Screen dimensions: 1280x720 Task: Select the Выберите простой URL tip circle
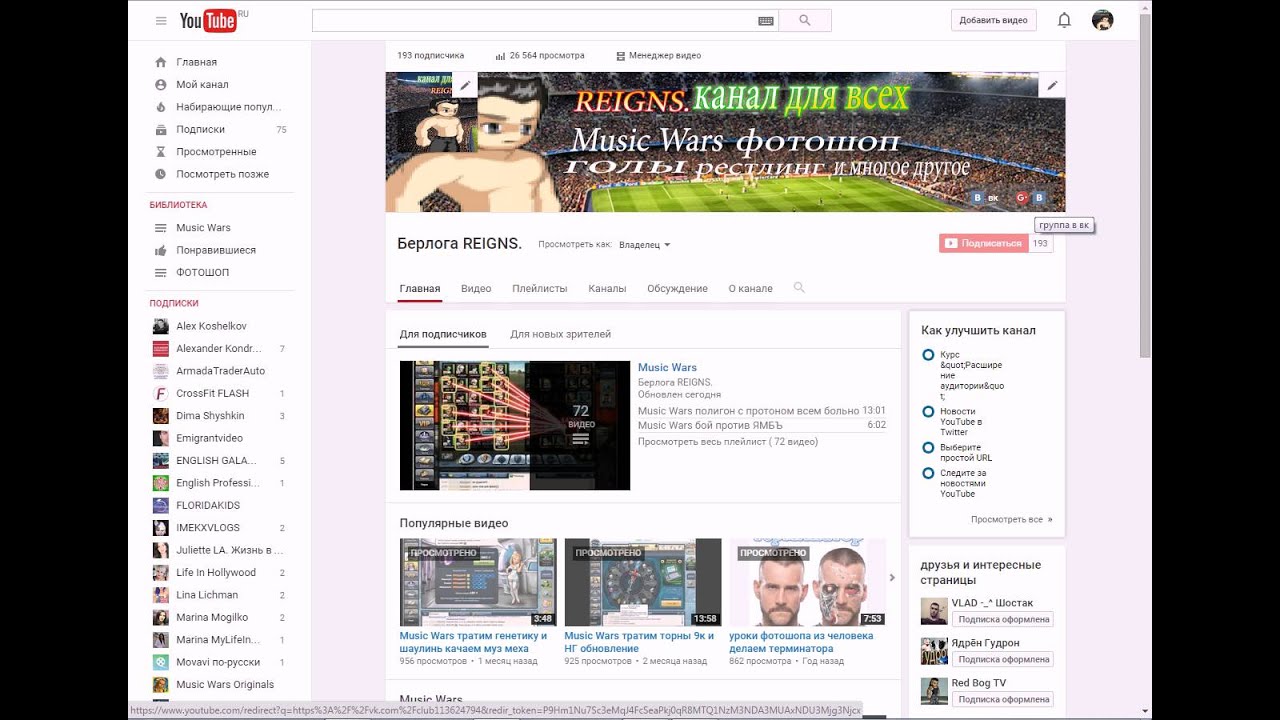click(928, 448)
